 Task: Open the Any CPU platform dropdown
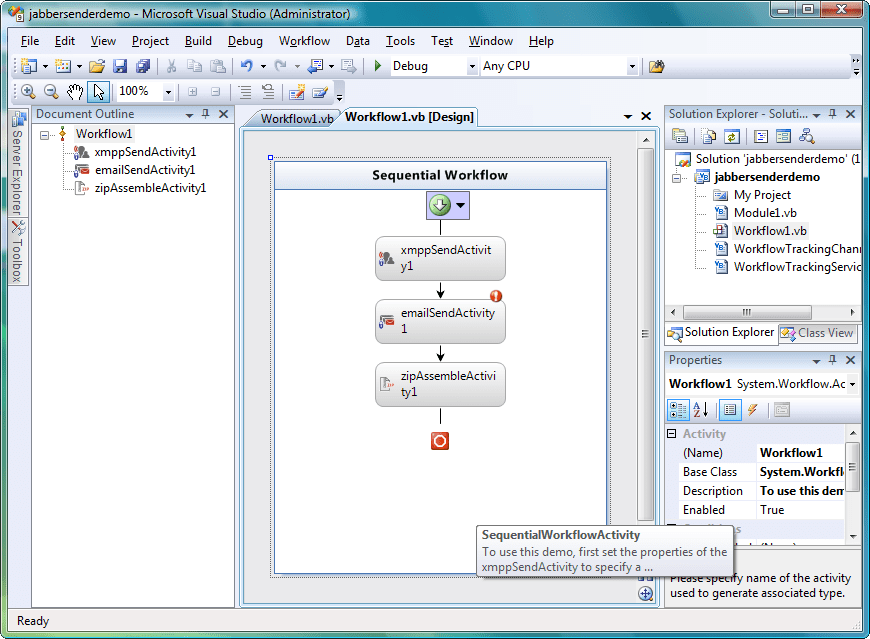632,67
